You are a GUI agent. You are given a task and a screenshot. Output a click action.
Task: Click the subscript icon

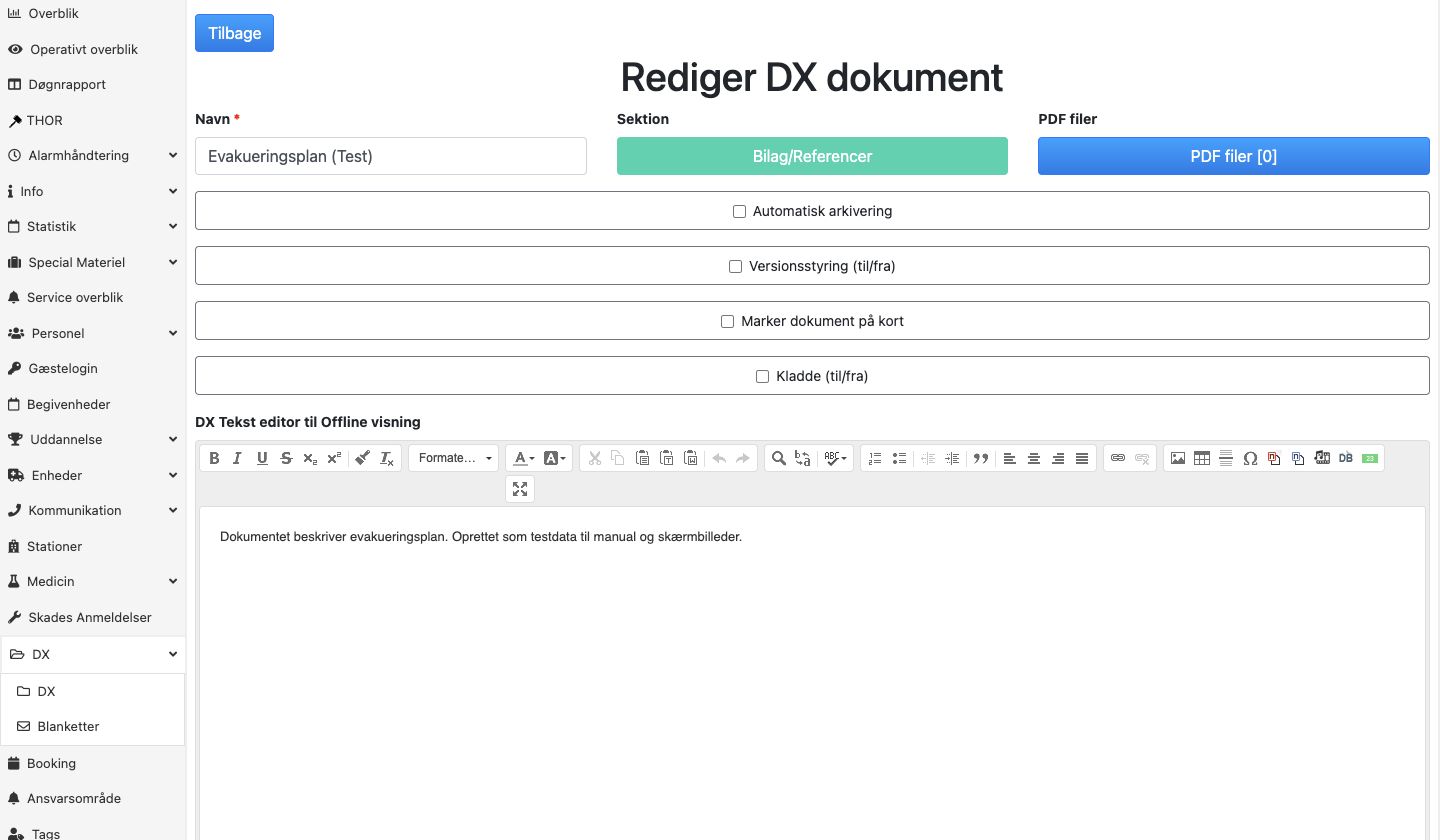pos(310,458)
